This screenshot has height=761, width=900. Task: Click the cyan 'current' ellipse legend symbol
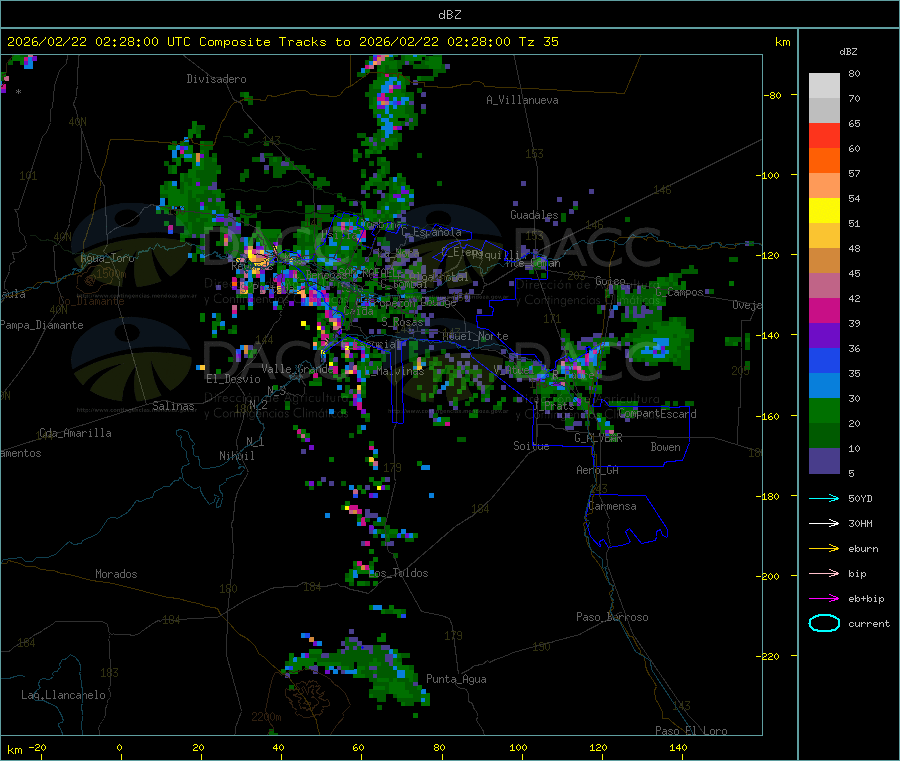click(824, 623)
